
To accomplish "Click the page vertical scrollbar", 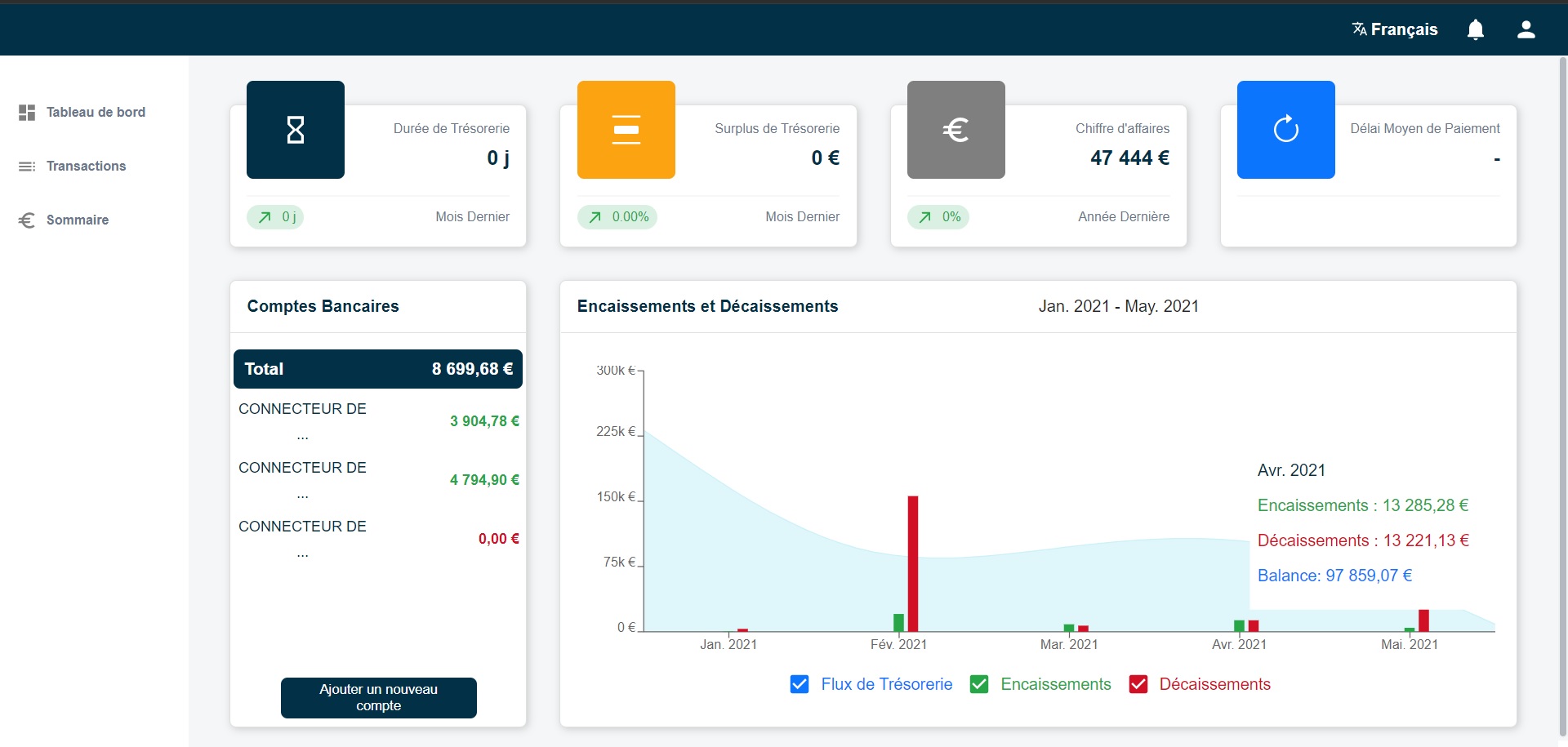I will pos(1563,396).
